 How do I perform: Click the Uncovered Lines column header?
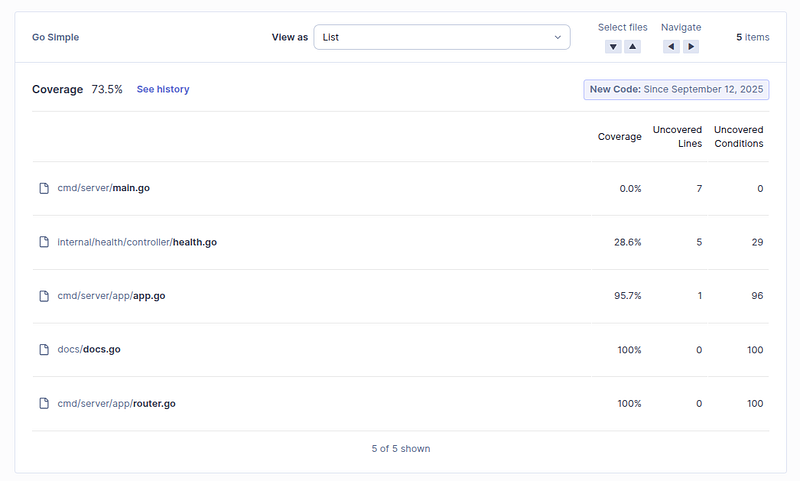tap(678, 137)
